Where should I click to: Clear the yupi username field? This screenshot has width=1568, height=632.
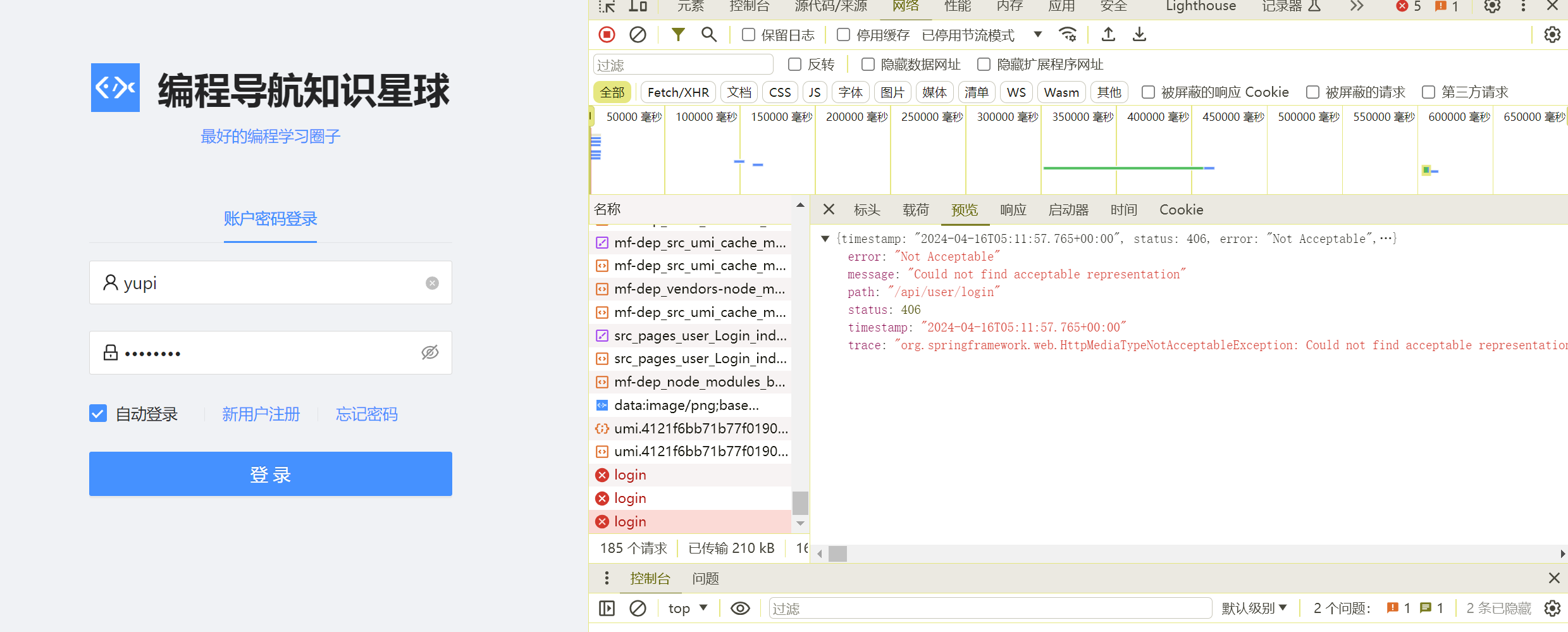(x=432, y=283)
